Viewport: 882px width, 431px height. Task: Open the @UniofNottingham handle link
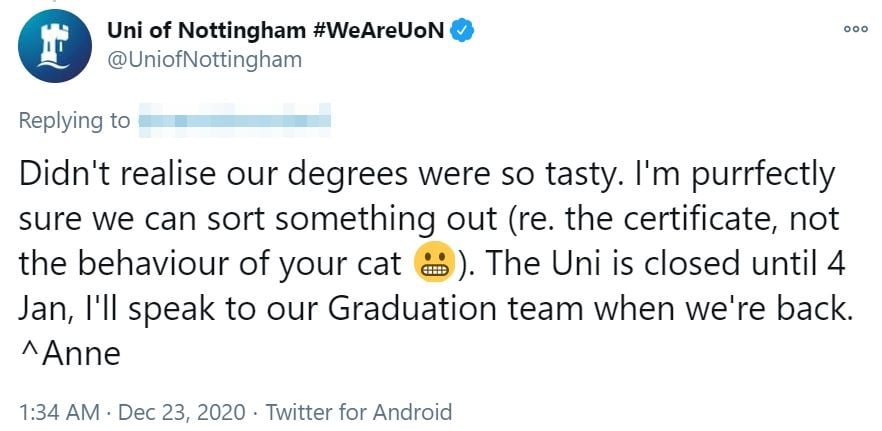[204, 60]
